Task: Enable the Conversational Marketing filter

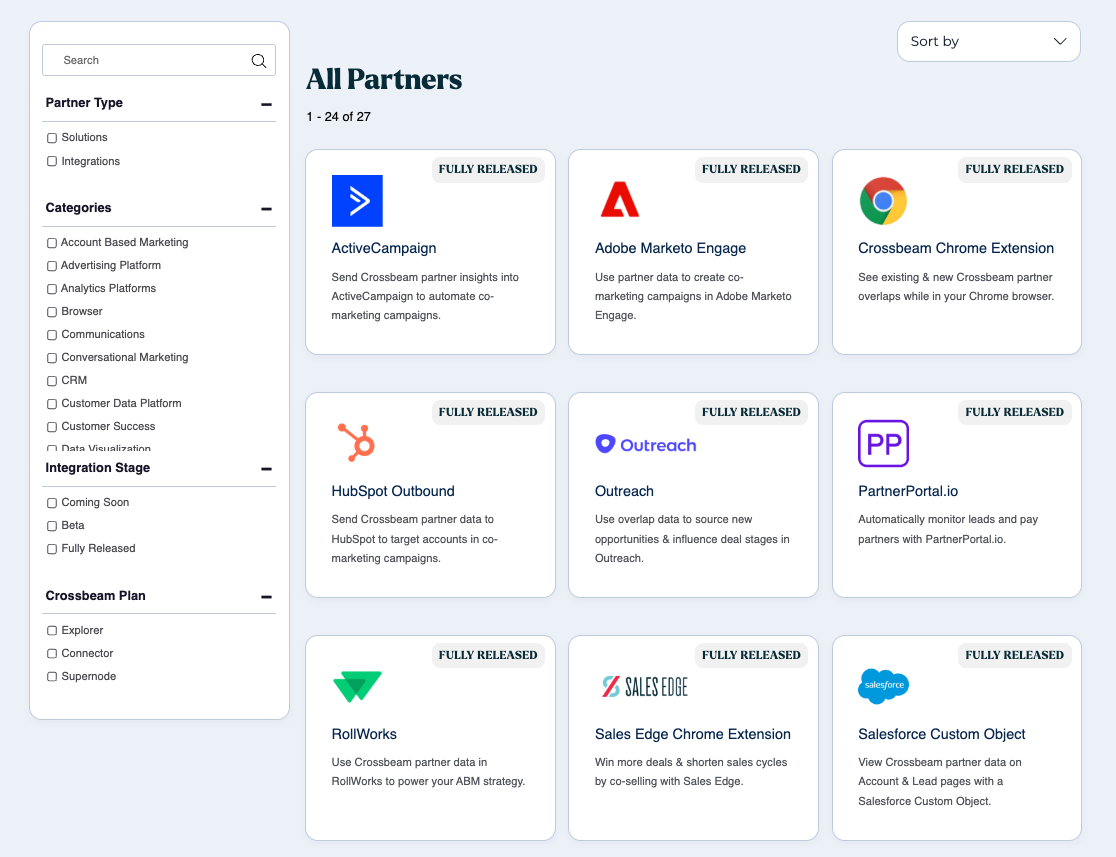Action: (x=52, y=358)
